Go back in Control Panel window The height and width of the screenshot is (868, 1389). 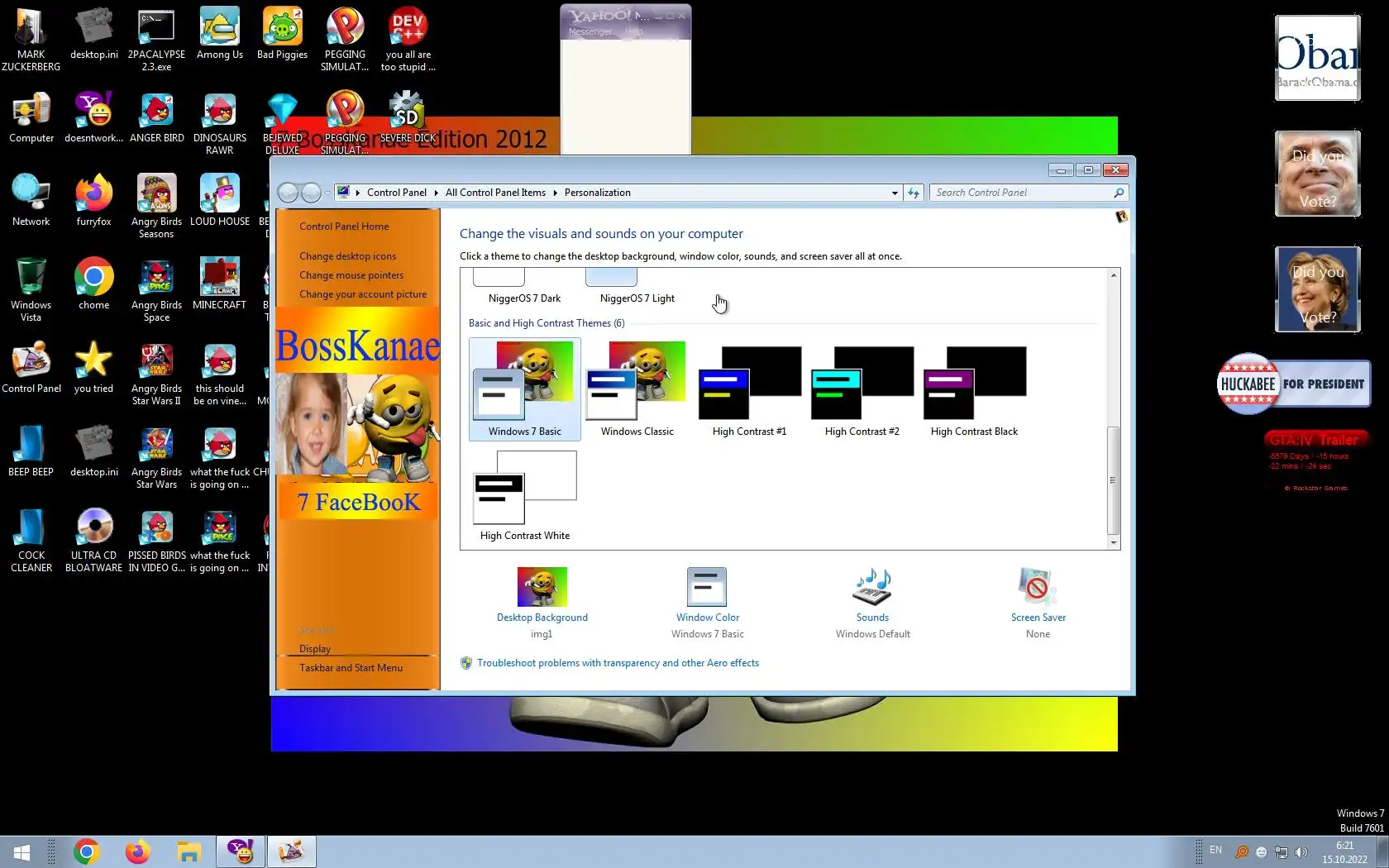coord(288,193)
